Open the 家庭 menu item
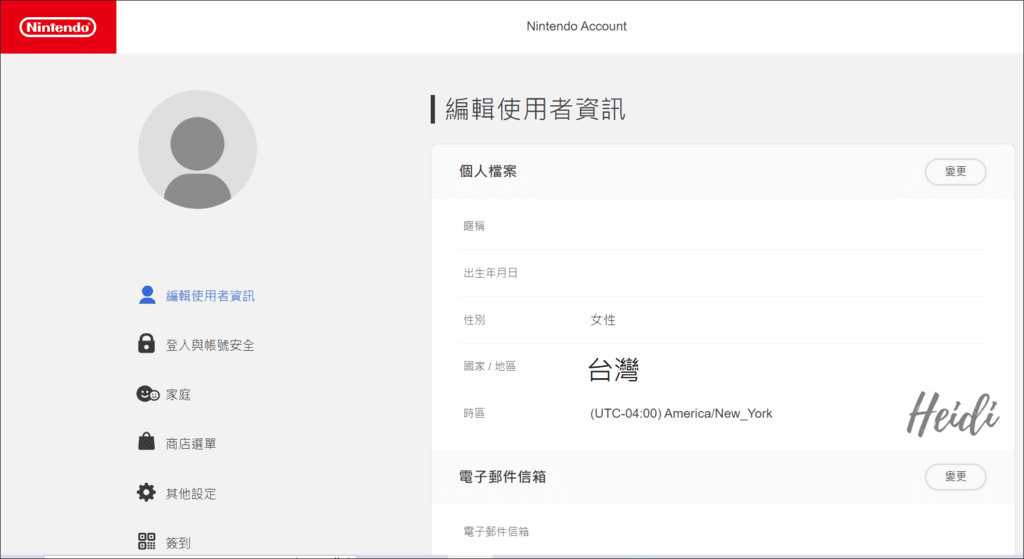 tap(178, 395)
